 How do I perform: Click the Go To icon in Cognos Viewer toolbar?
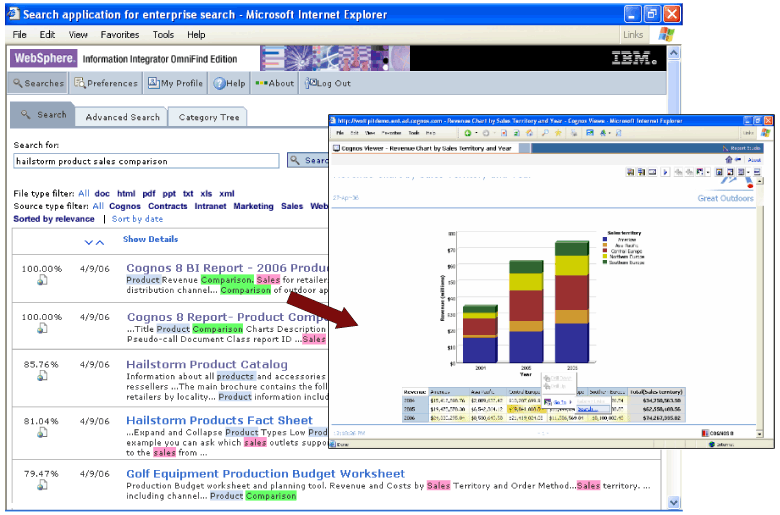click(x=700, y=172)
